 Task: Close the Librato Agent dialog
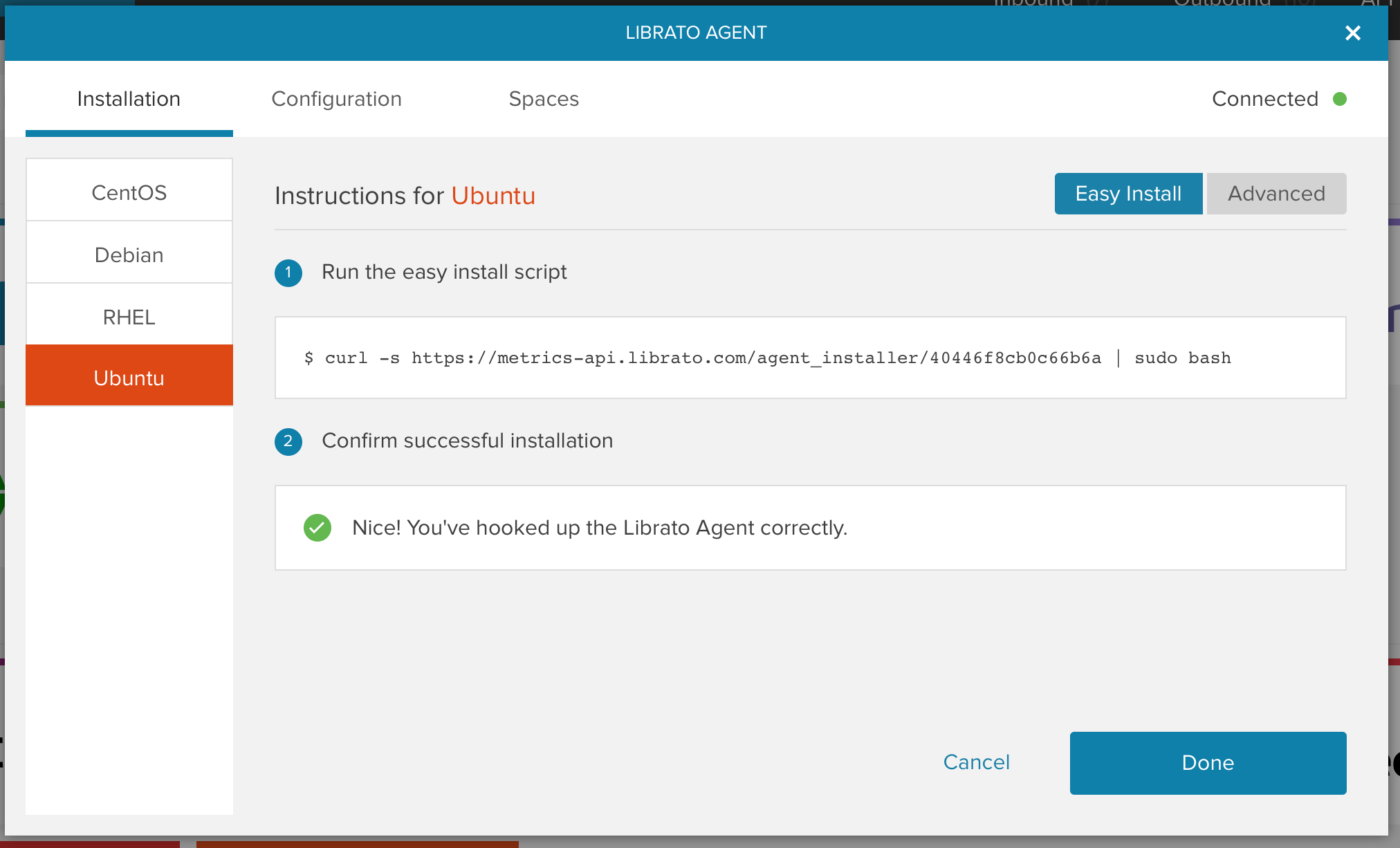point(1352,33)
